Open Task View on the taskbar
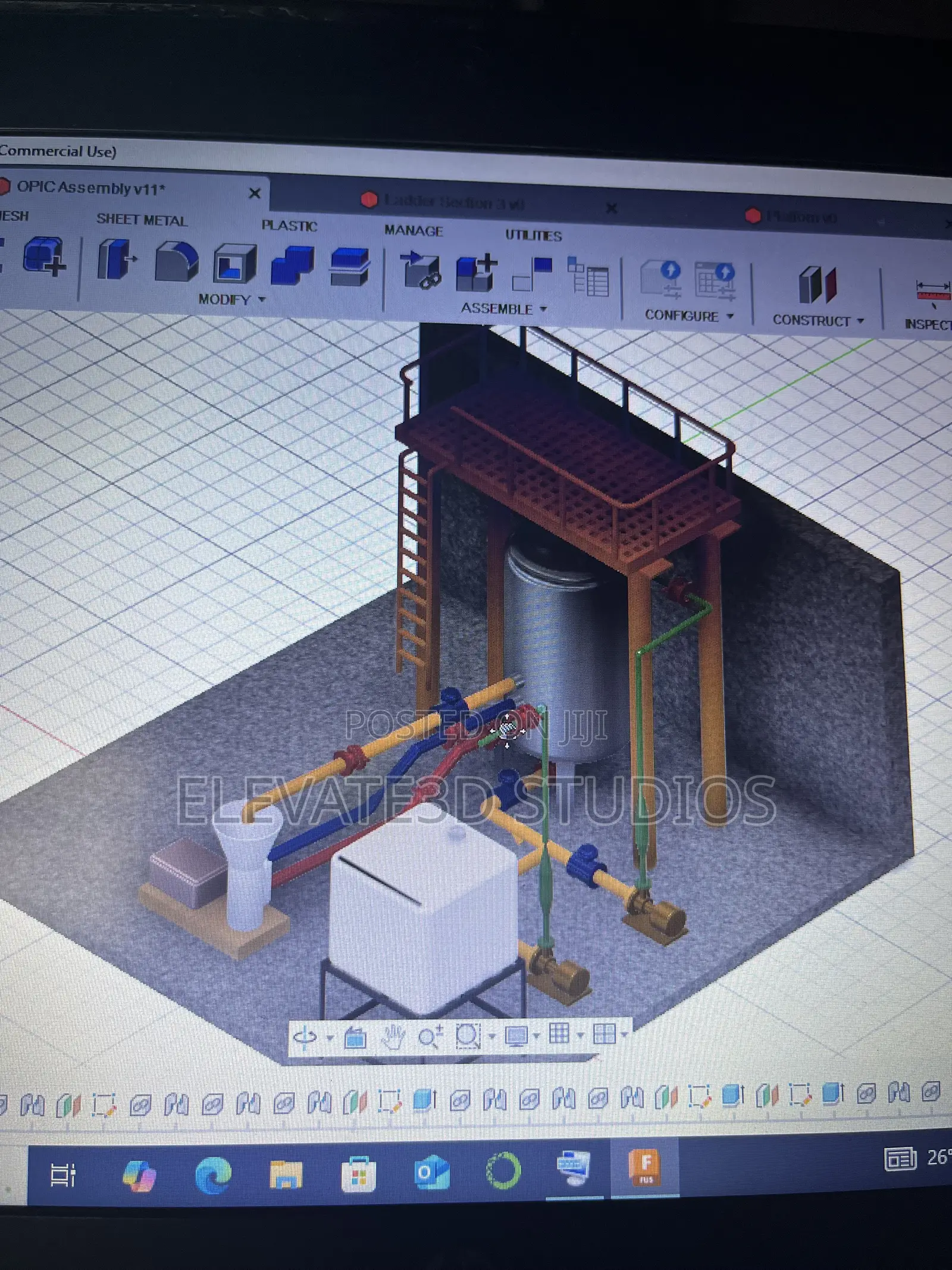952x1270 pixels. point(62,1175)
